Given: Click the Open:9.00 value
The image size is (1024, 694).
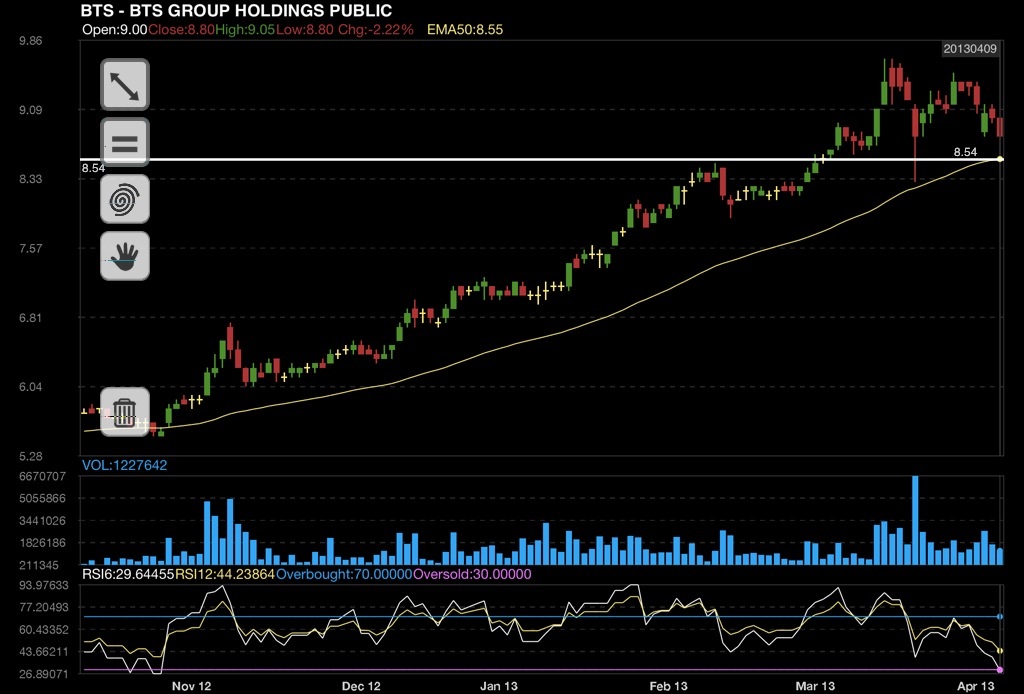Looking at the screenshot, I should click(115, 29).
